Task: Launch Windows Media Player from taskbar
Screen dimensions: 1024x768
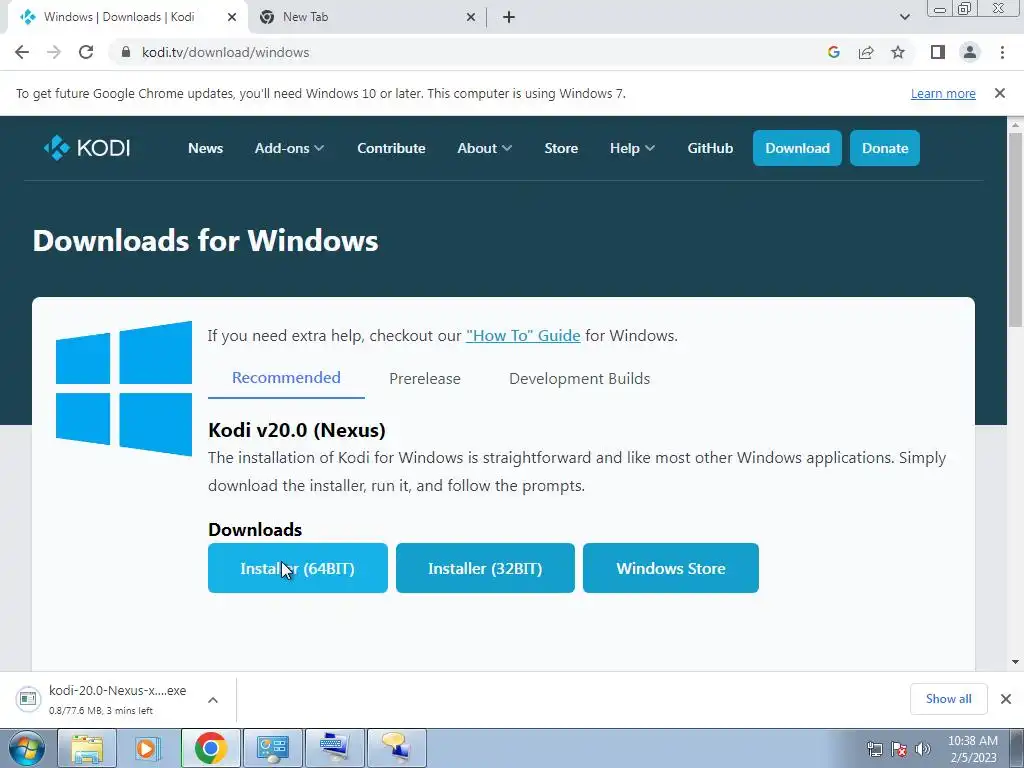Action: [148, 748]
